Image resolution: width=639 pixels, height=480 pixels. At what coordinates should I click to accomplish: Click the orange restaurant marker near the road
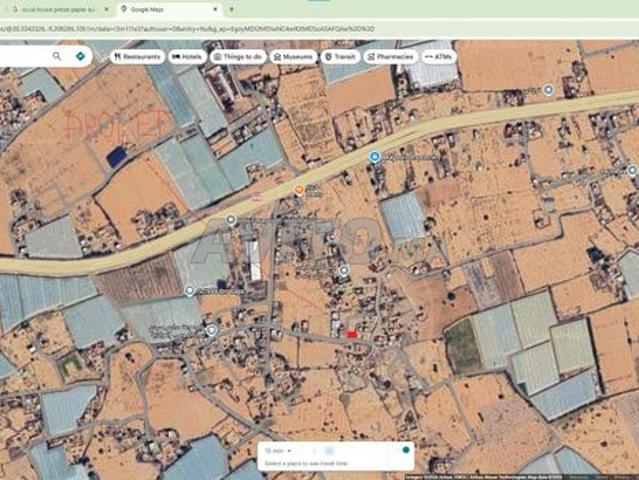coord(297,188)
